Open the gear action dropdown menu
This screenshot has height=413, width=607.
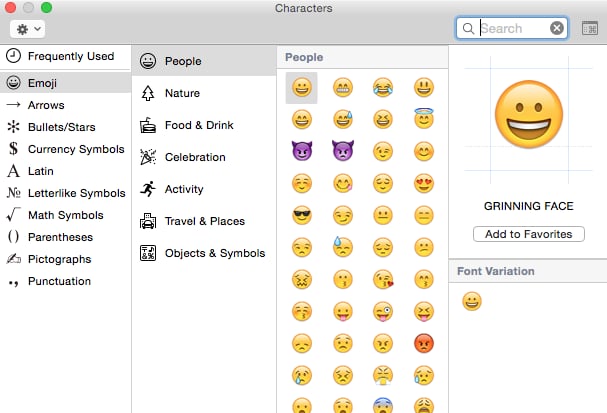click(x=27, y=29)
